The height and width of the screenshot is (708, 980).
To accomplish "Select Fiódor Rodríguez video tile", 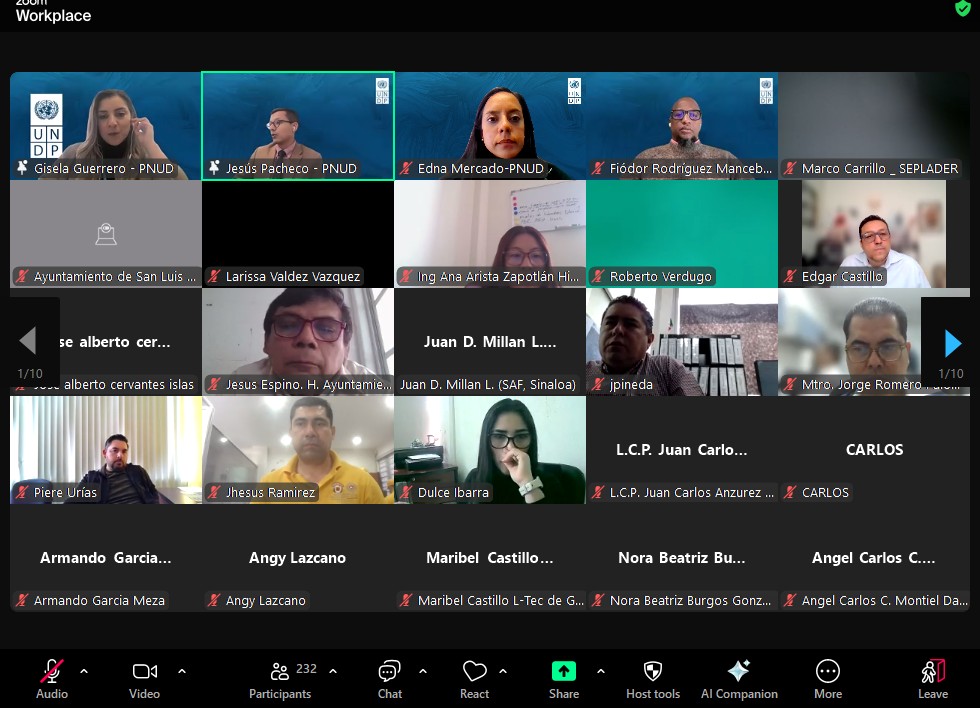I will pos(682,126).
